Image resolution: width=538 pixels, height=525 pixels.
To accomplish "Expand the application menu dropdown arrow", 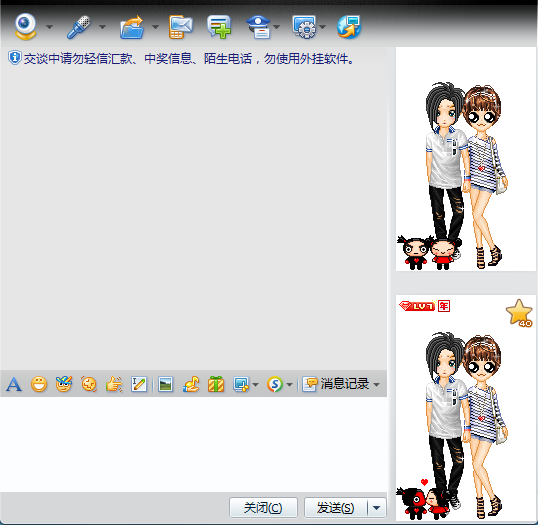I will click(323, 27).
